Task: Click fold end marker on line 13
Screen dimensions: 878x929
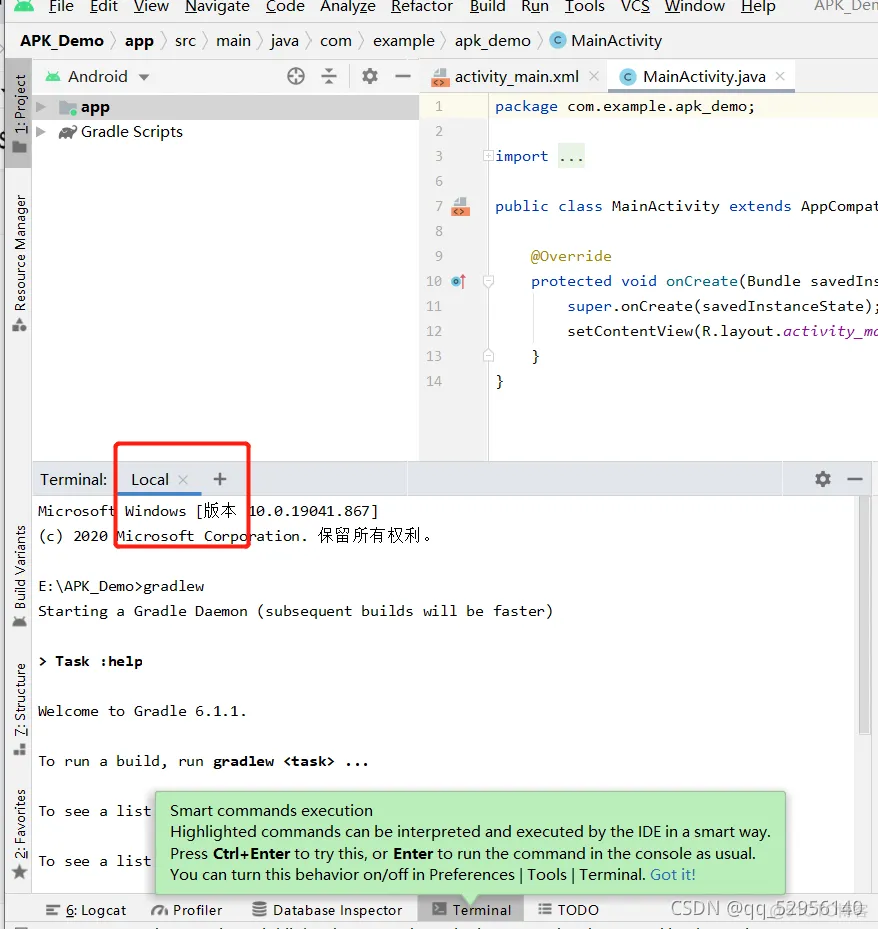Action: tap(488, 356)
